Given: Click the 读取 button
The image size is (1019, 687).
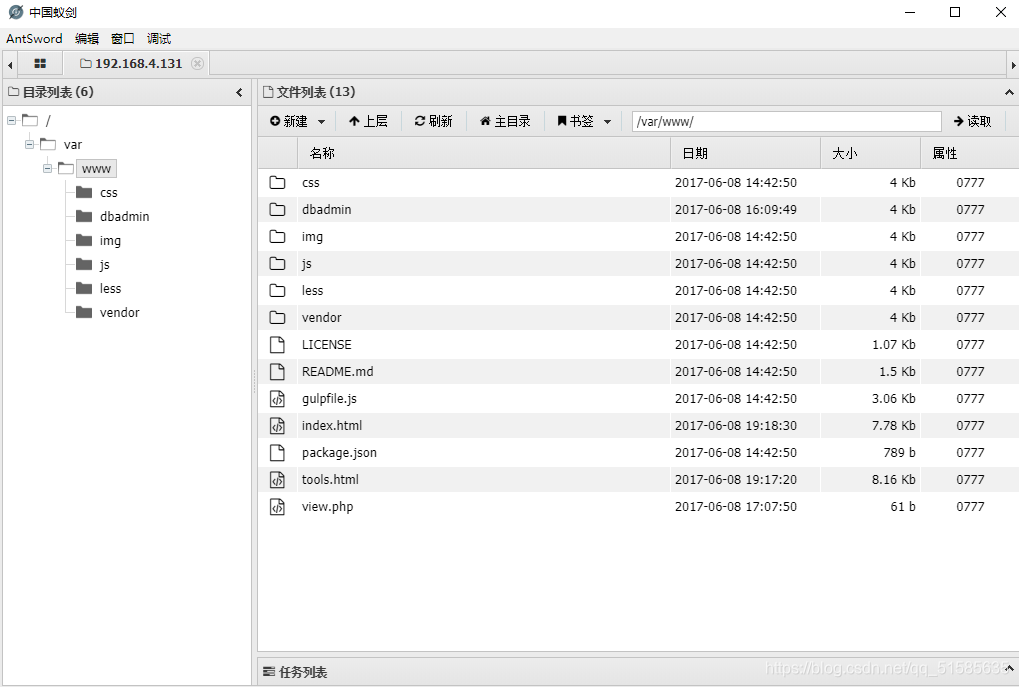Looking at the screenshot, I should pos(973,122).
